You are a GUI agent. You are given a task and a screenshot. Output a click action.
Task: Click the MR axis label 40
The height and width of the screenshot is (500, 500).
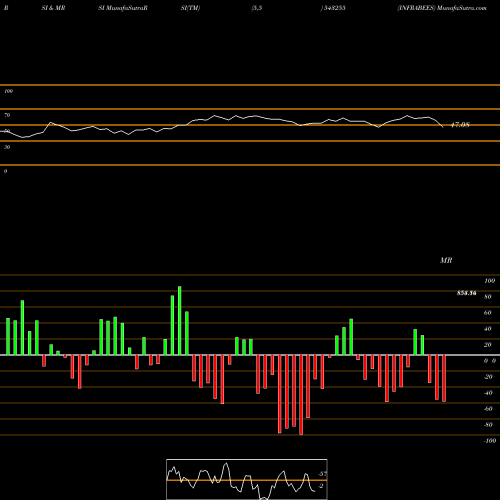point(488,329)
